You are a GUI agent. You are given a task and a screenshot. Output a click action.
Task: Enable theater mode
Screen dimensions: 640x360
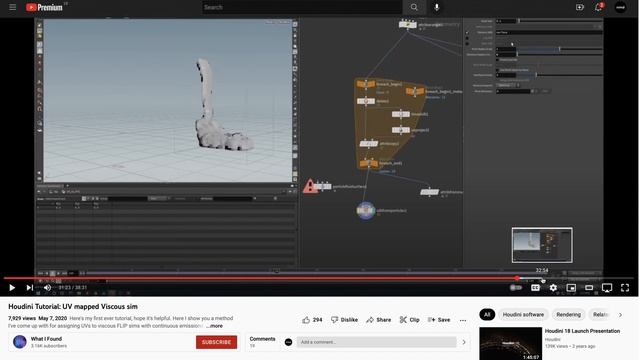pyautogui.click(x=589, y=288)
